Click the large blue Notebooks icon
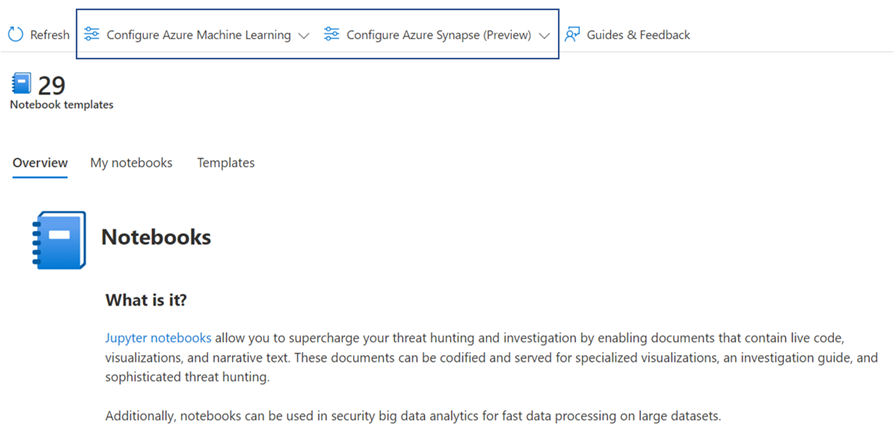Viewport: 894px width, 446px height. pyautogui.click(x=59, y=240)
